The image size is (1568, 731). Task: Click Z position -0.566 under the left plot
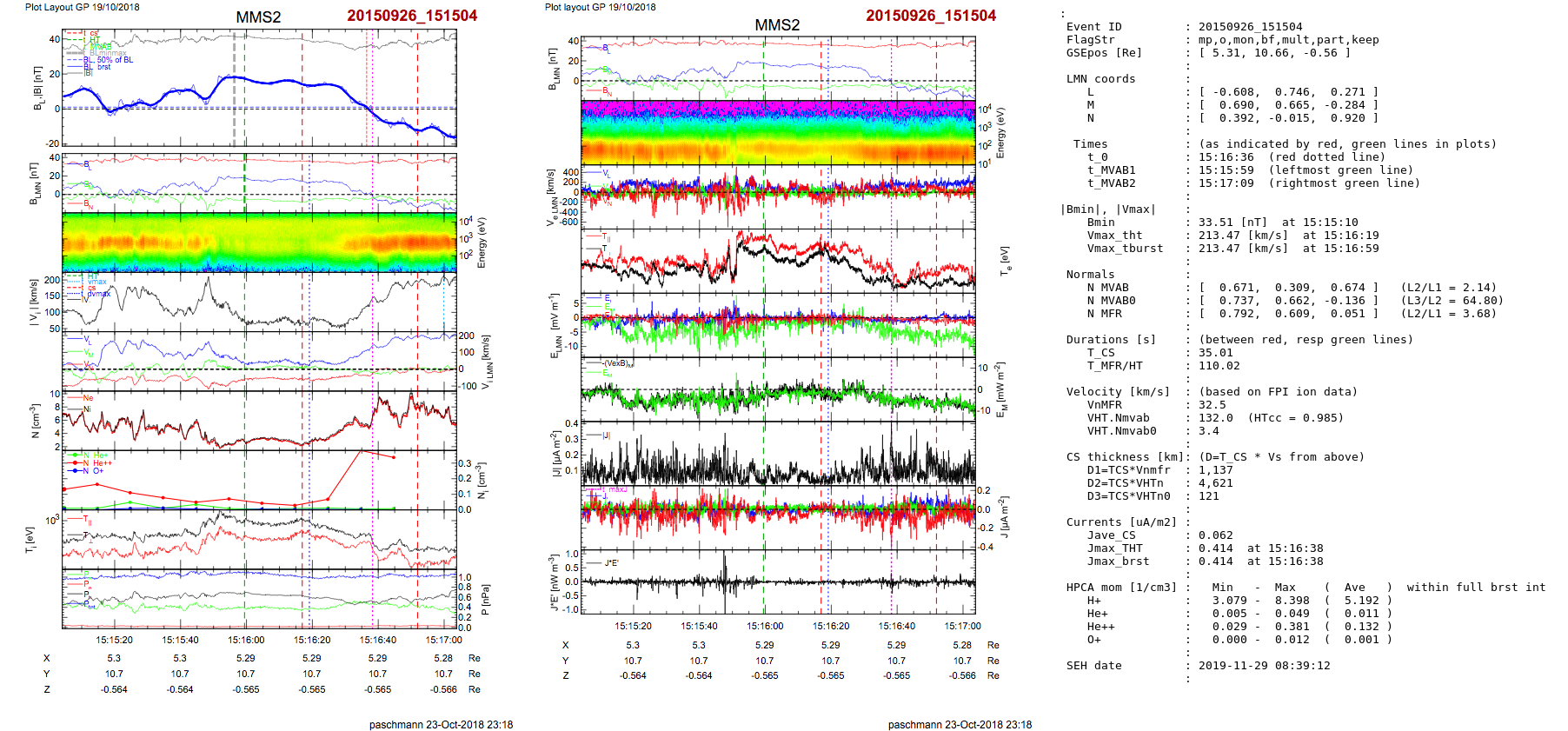click(x=443, y=689)
